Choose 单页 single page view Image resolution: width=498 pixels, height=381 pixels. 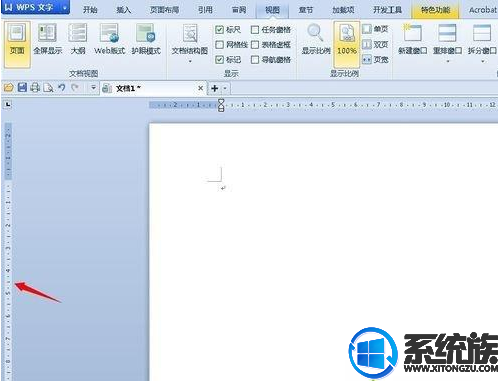pyautogui.click(x=375, y=29)
